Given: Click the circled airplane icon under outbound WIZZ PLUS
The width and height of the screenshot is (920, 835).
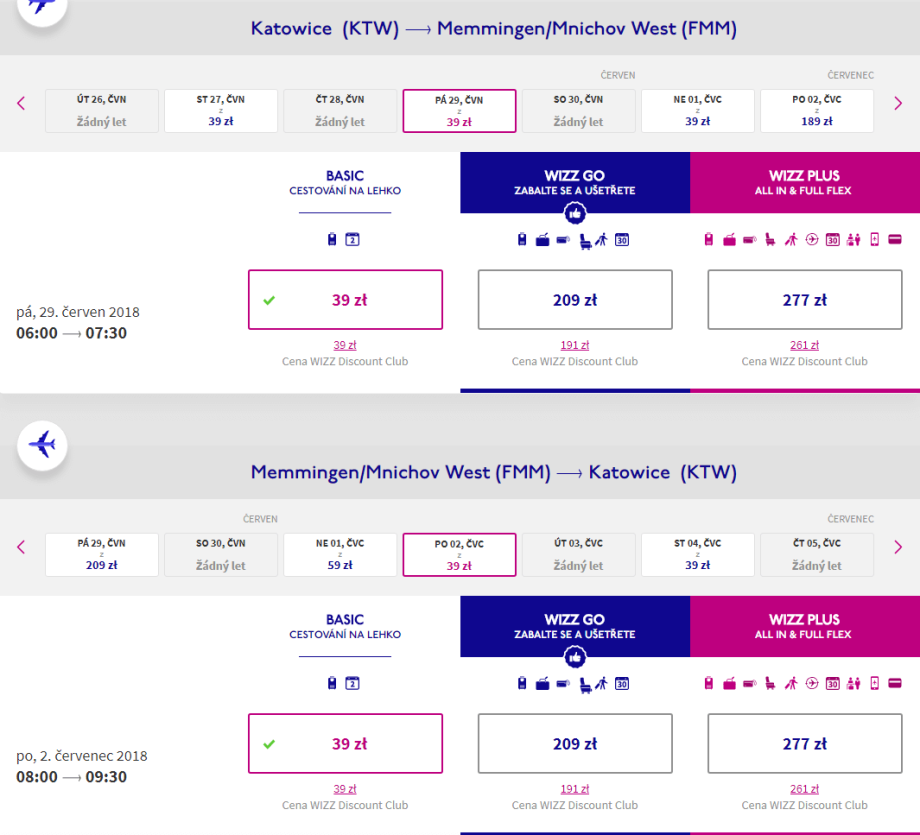Looking at the screenshot, I should coord(811,240).
